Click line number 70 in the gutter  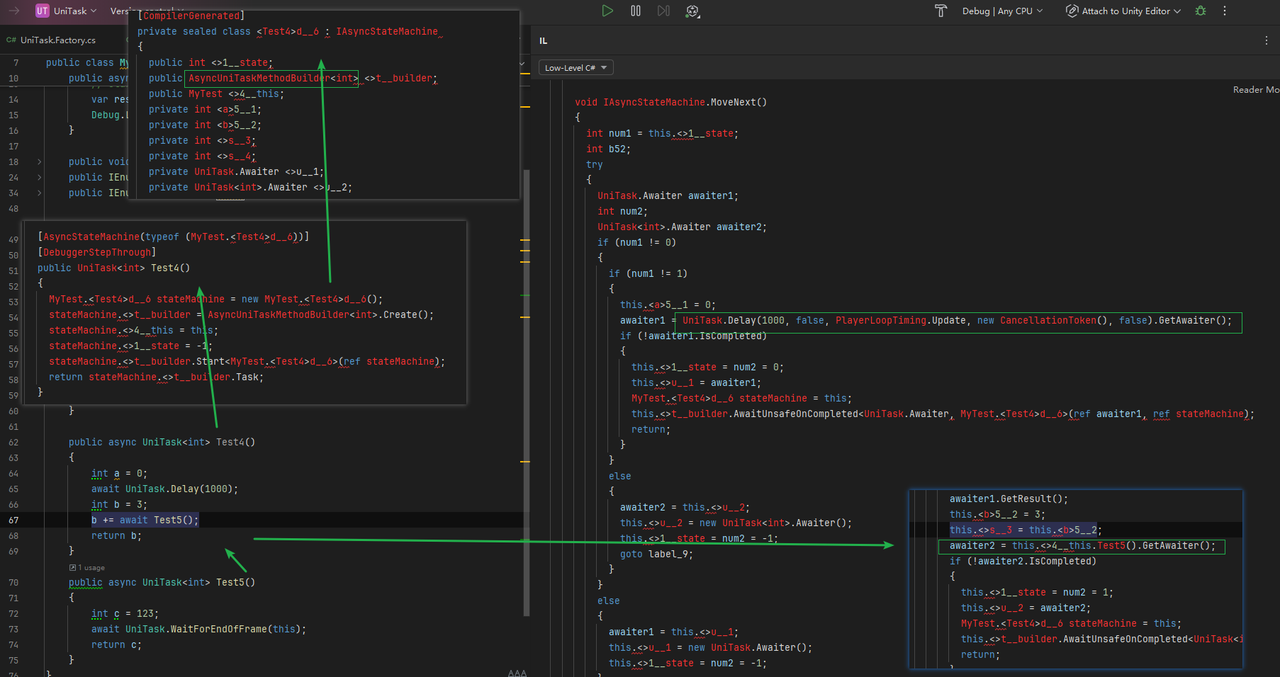coord(14,582)
